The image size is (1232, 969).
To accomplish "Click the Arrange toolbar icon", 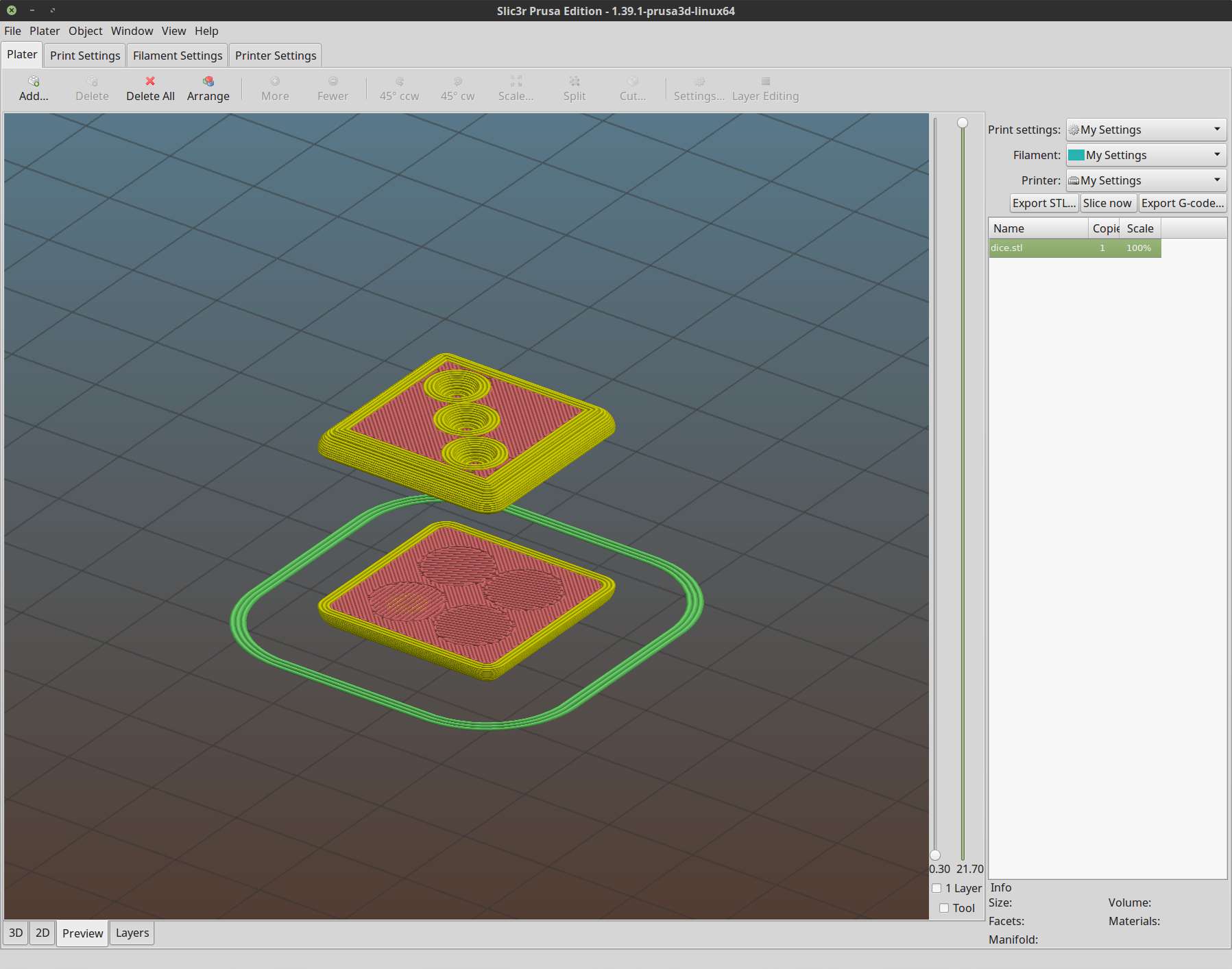I will point(208,82).
